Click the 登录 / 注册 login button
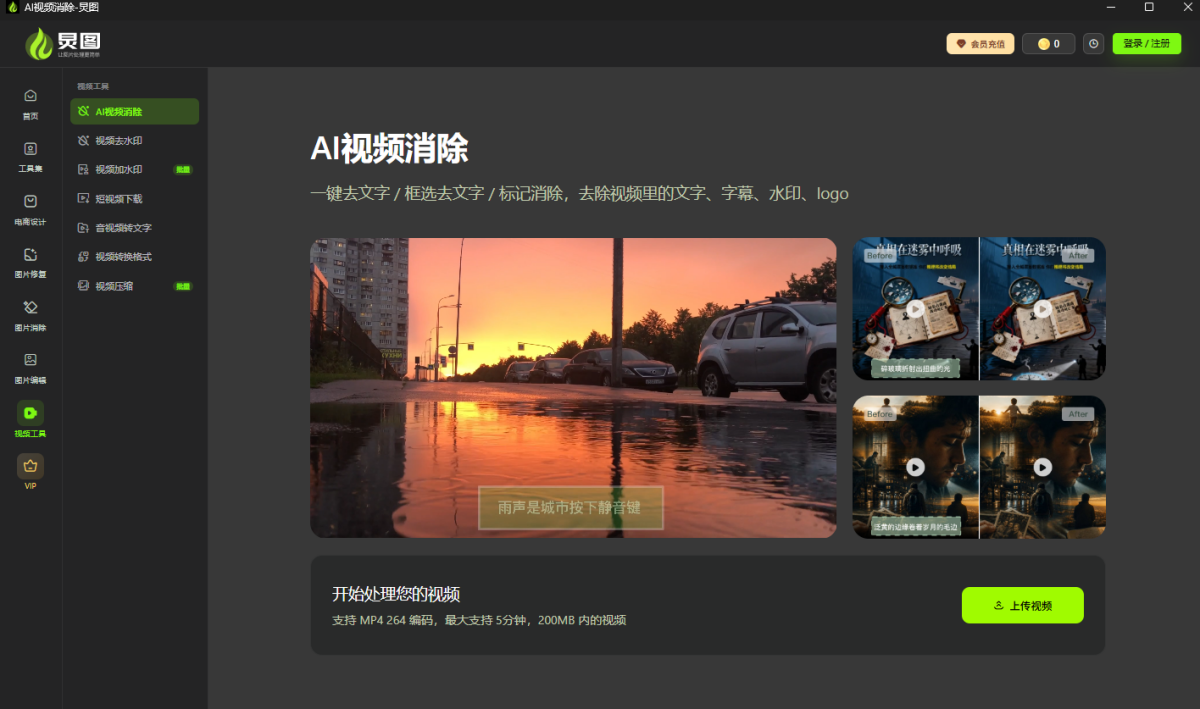 point(1147,44)
